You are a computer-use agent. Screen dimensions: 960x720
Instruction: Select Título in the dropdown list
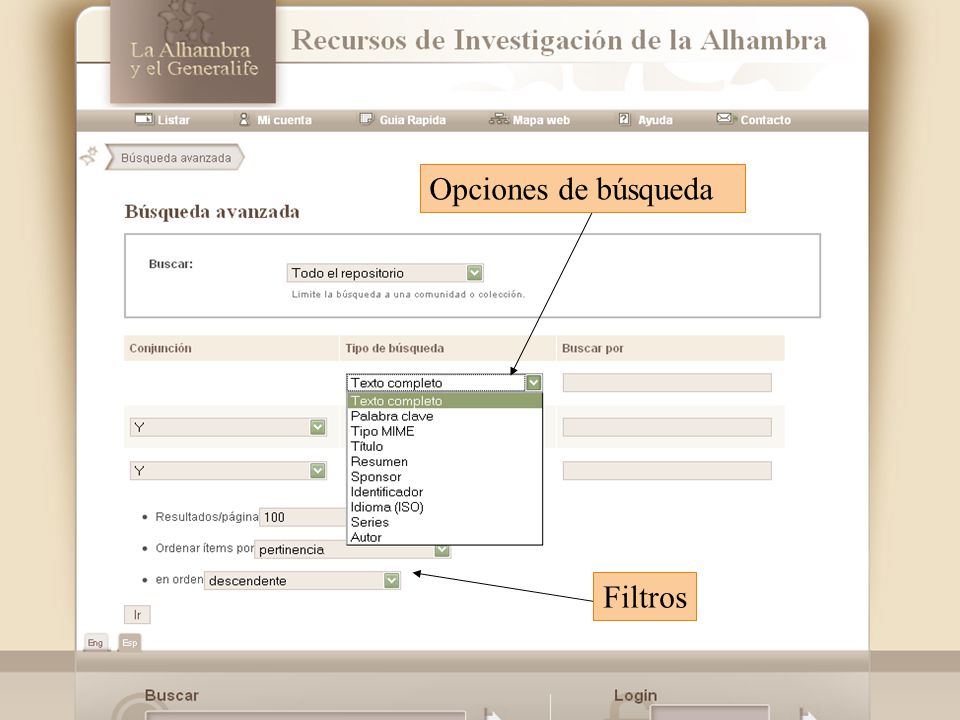[x=444, y=446]
